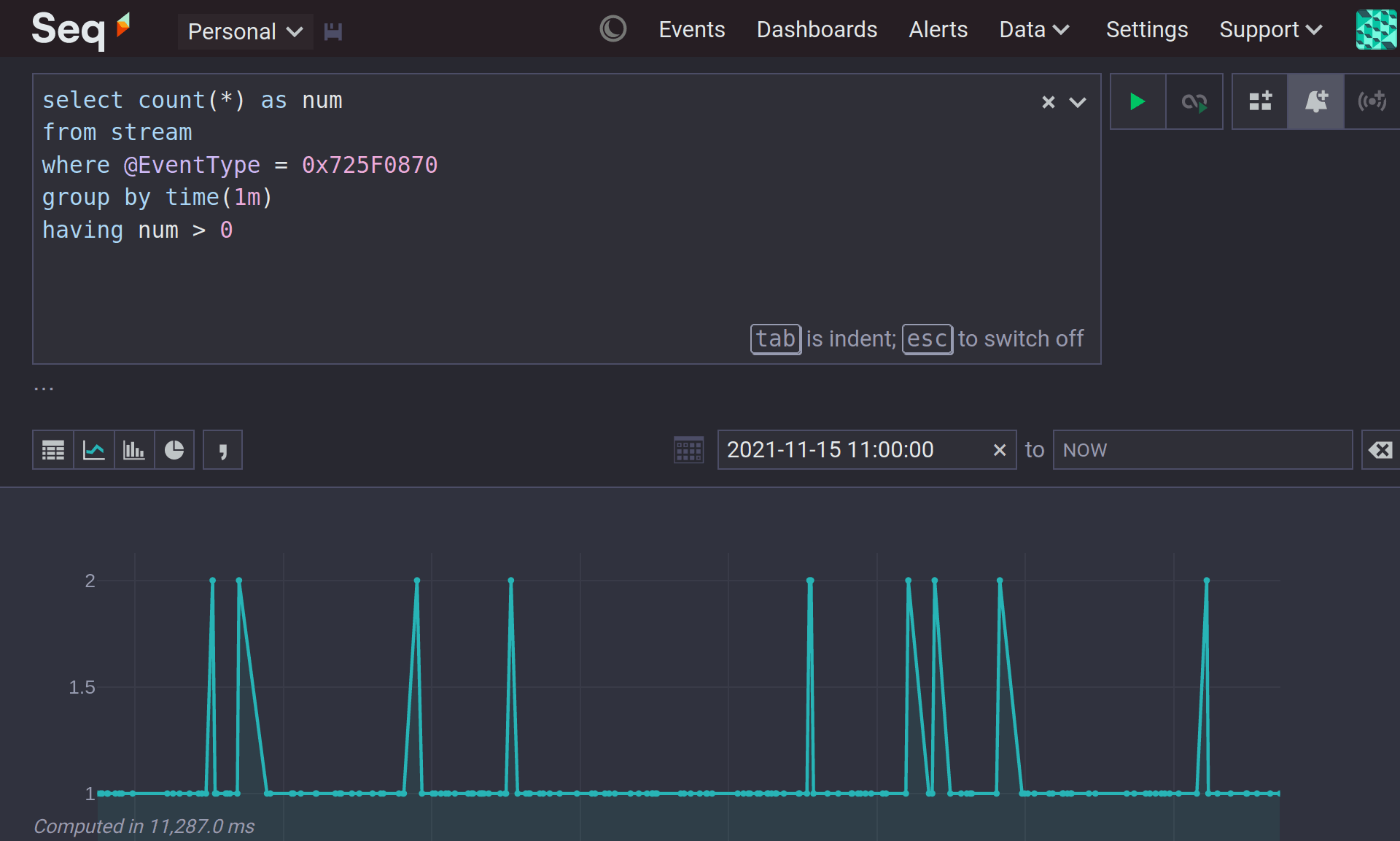This screenshot has height=841, width=1400.
Task: Open the Events page
Action: pos(692,29)
